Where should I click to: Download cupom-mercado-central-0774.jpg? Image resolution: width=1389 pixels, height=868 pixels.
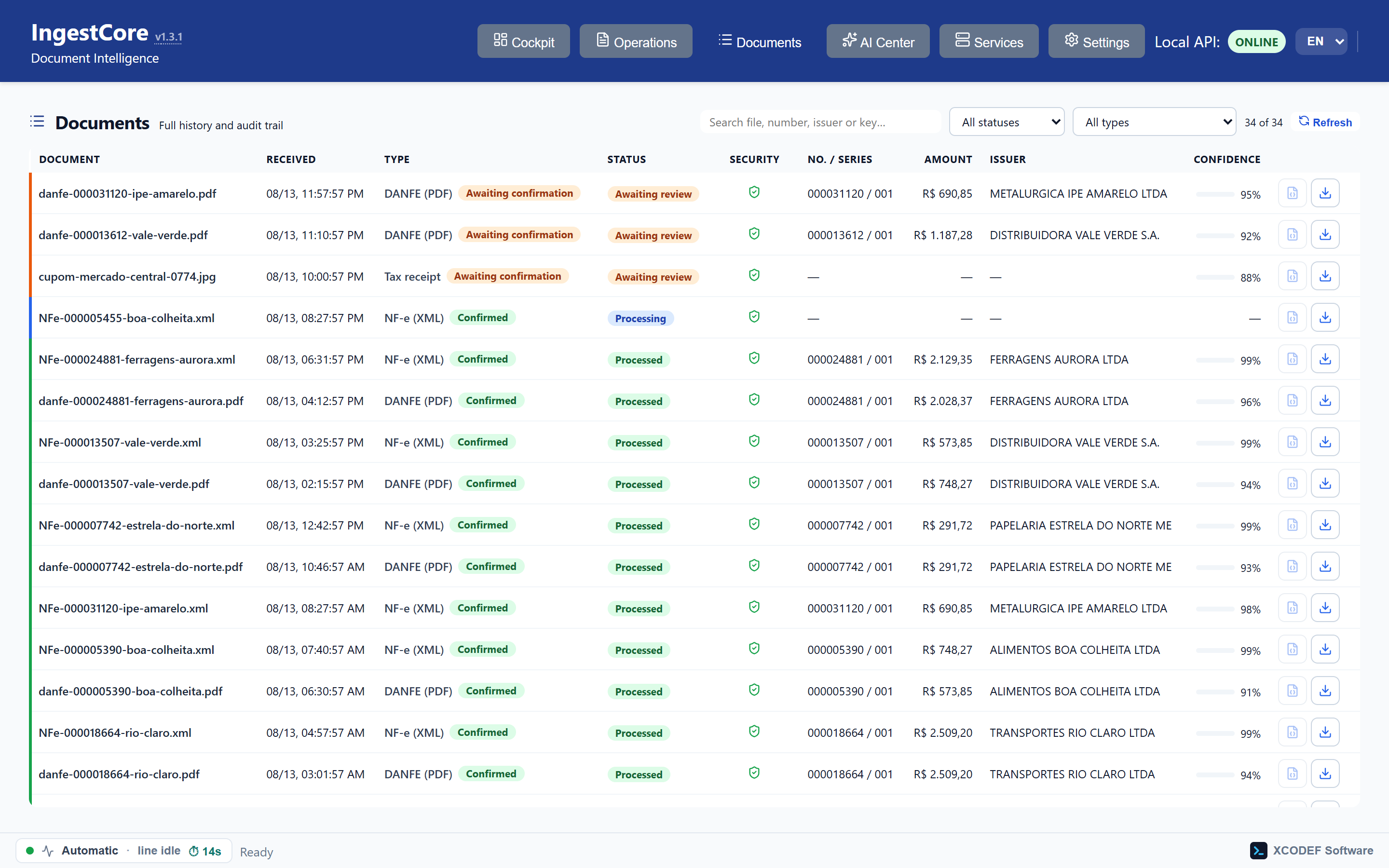[x=1325, y=276]
